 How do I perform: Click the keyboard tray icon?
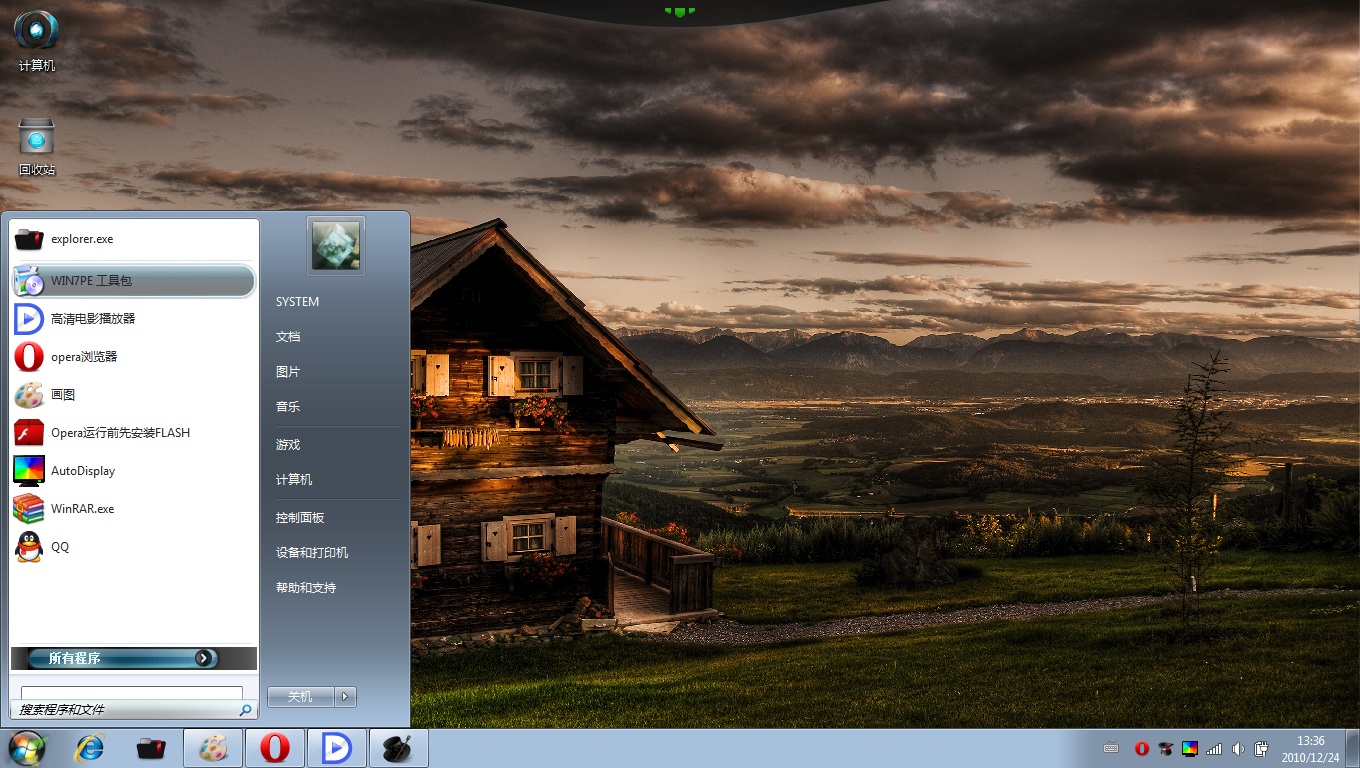pos(1112,748)
